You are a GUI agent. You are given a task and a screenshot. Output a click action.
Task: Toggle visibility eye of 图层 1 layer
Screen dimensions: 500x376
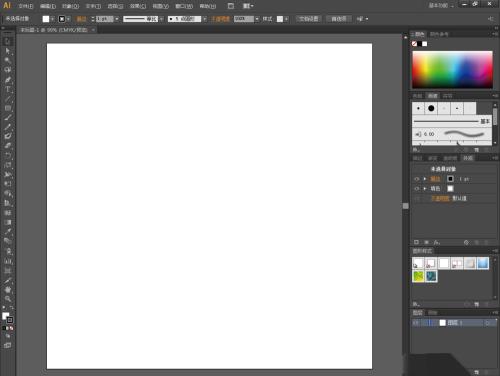pyautogui.click(x=415, y=323)
